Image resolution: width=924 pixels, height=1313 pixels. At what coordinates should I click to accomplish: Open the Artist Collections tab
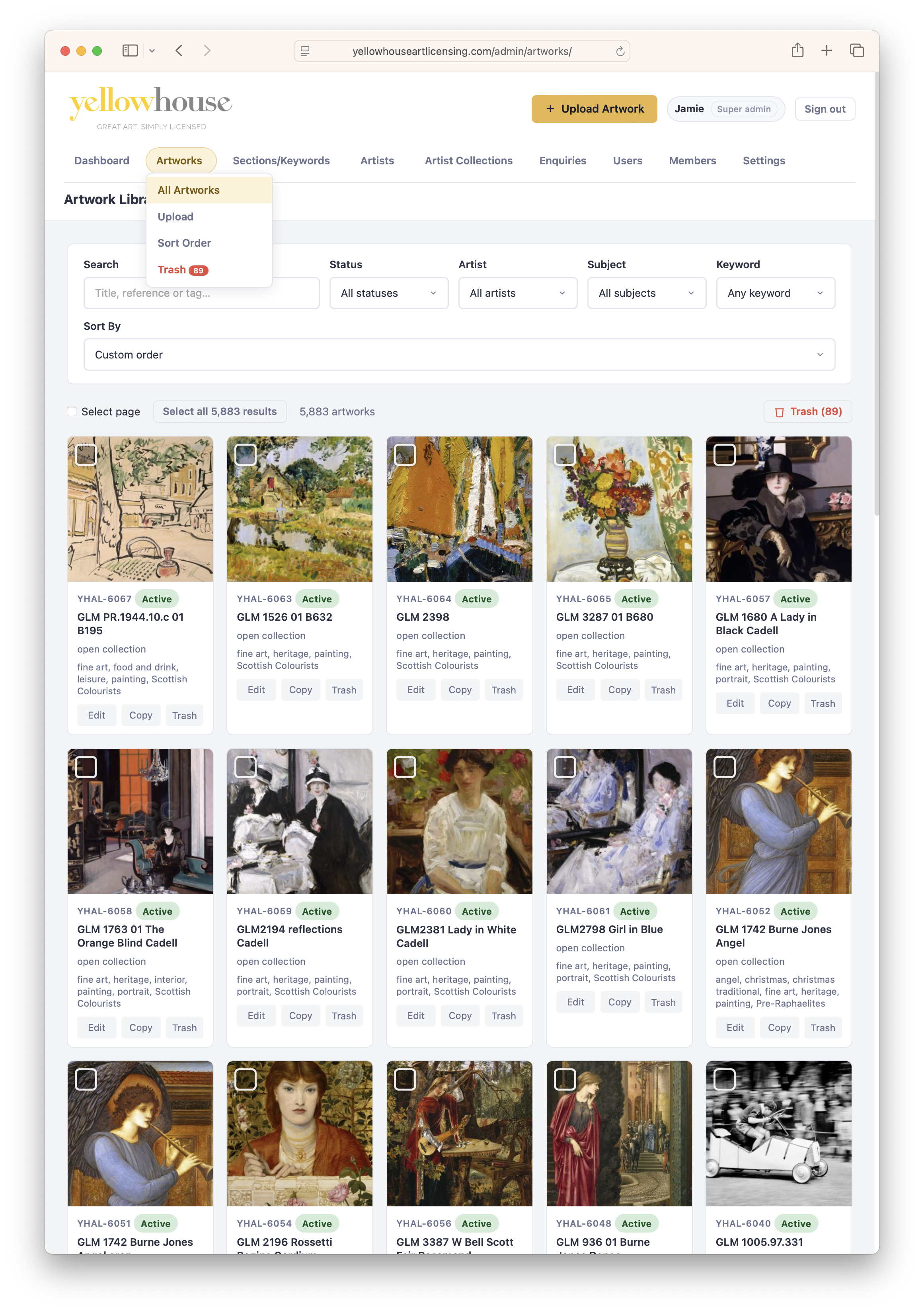point(469,161)
